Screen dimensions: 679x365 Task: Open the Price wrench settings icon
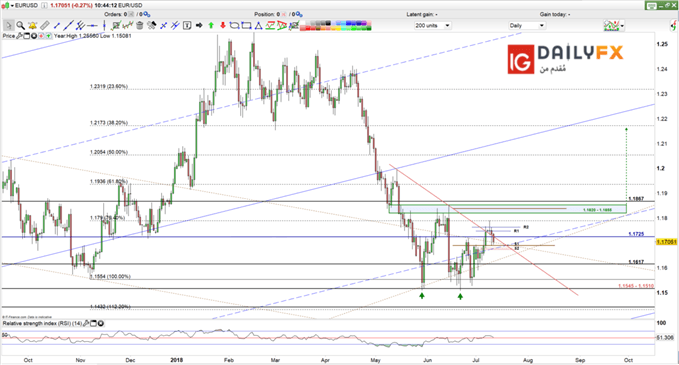(19, 36)
